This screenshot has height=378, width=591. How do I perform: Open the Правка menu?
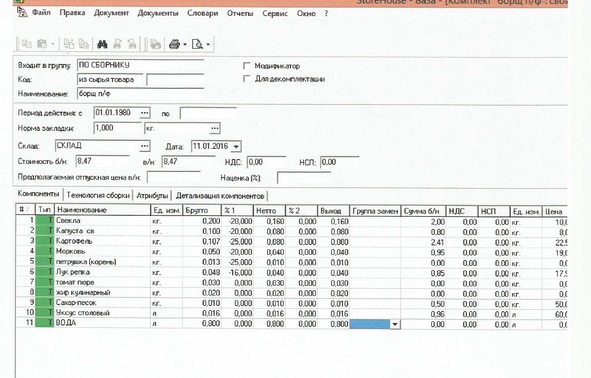pyautogui.click(x=72, y=13)
